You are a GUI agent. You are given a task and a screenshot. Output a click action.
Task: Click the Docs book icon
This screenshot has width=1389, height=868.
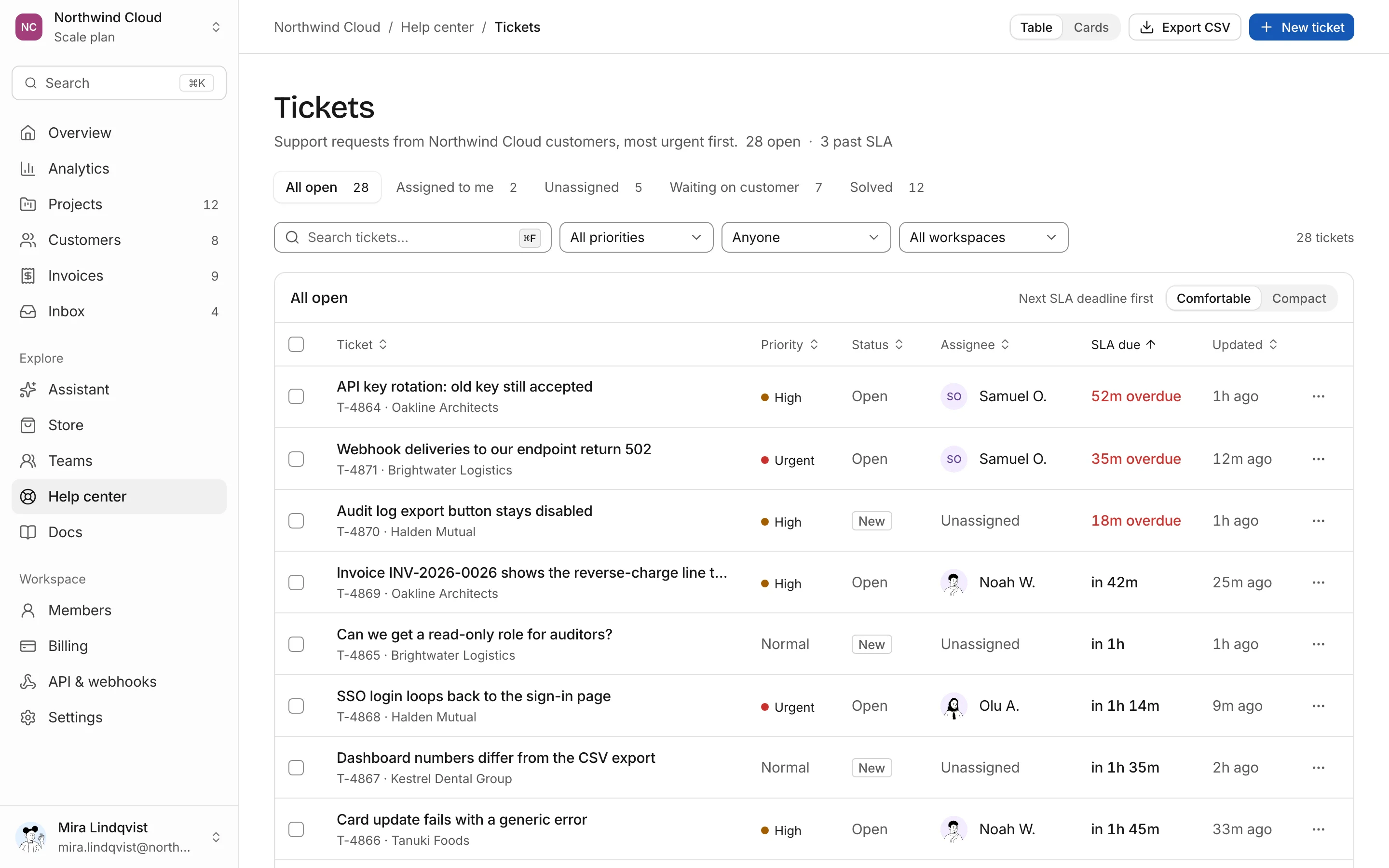pyautogui.click(x=27, y=532)
